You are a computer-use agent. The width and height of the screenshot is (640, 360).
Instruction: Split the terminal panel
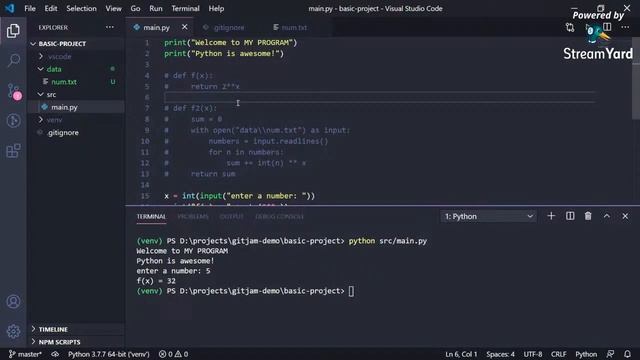click(570, 216)
